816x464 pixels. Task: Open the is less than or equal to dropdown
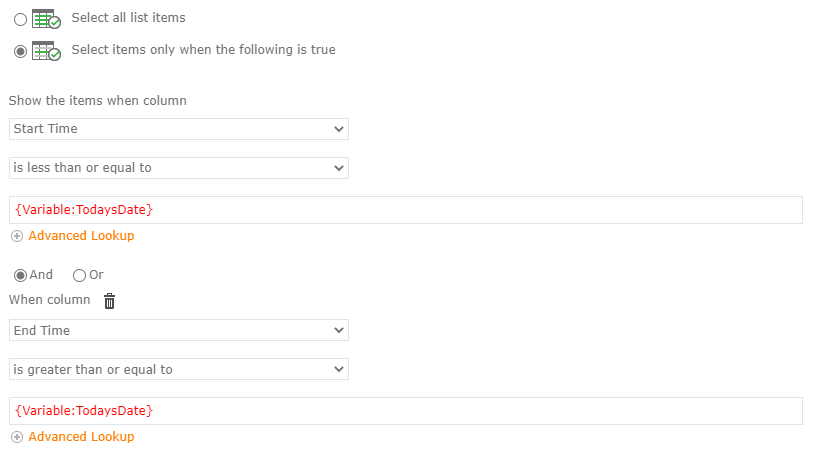tap(179, 168)
